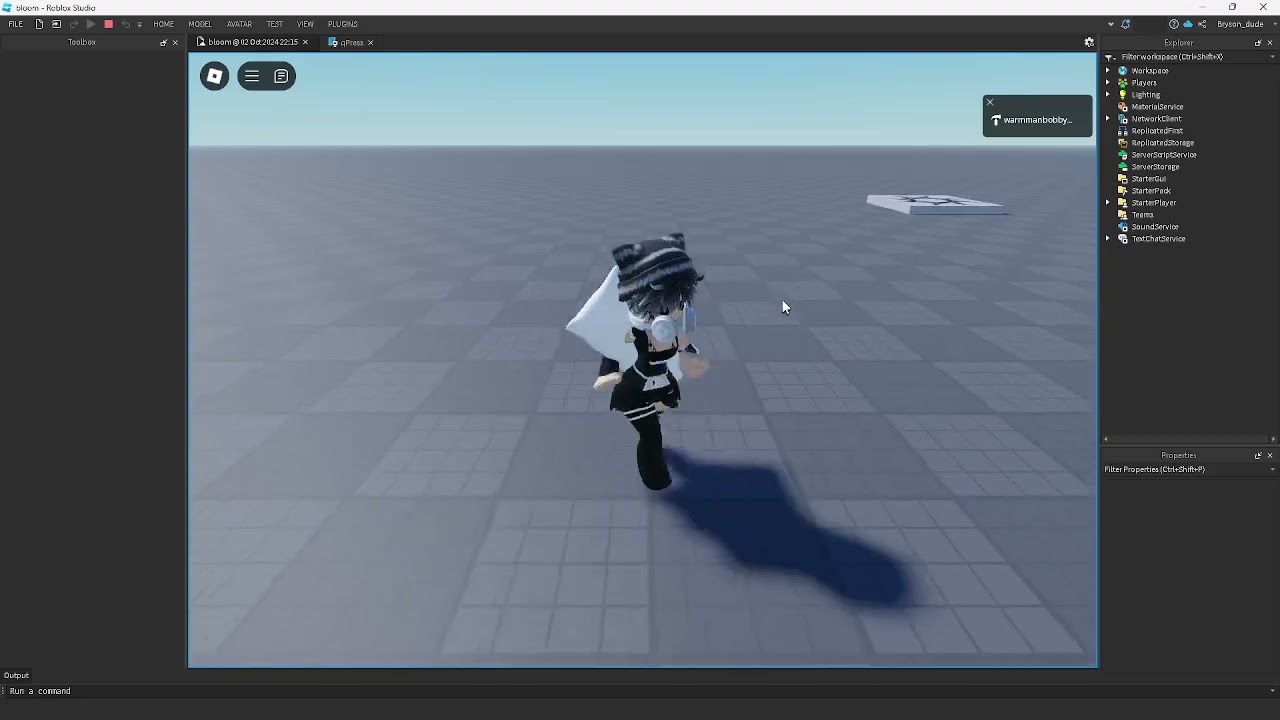
Task: Click the Lighting bulb icon in Explorer
Action: point(1123,95)
